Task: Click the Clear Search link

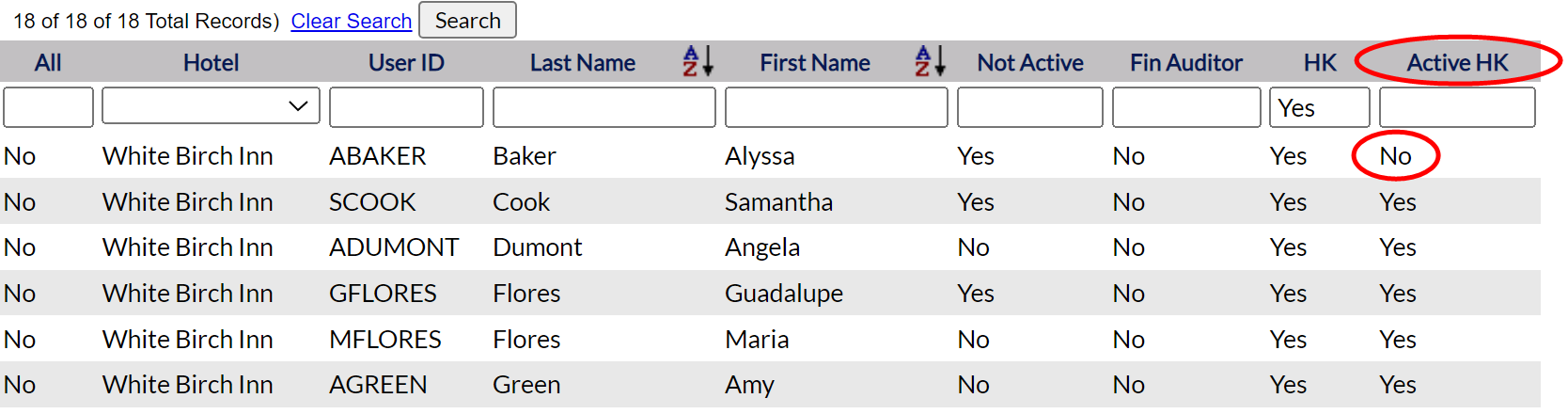Action: click(x=352, y=21)
